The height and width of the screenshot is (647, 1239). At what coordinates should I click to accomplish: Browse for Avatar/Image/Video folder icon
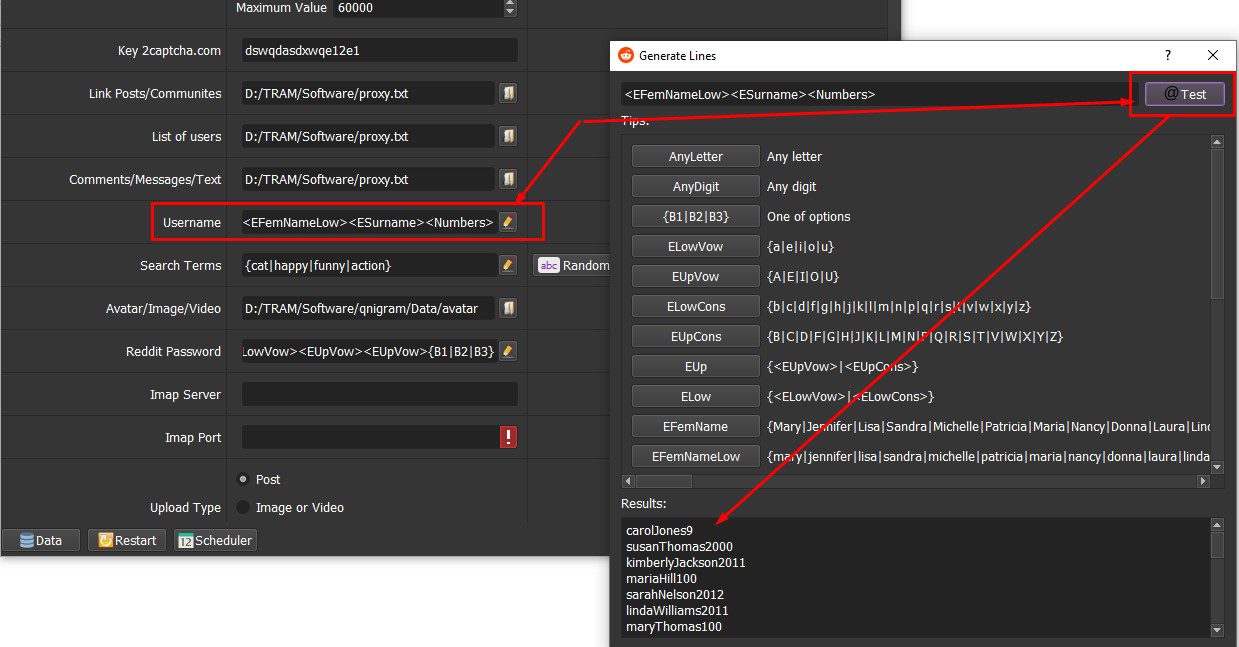pyautogui.click(x=508, y=308)
